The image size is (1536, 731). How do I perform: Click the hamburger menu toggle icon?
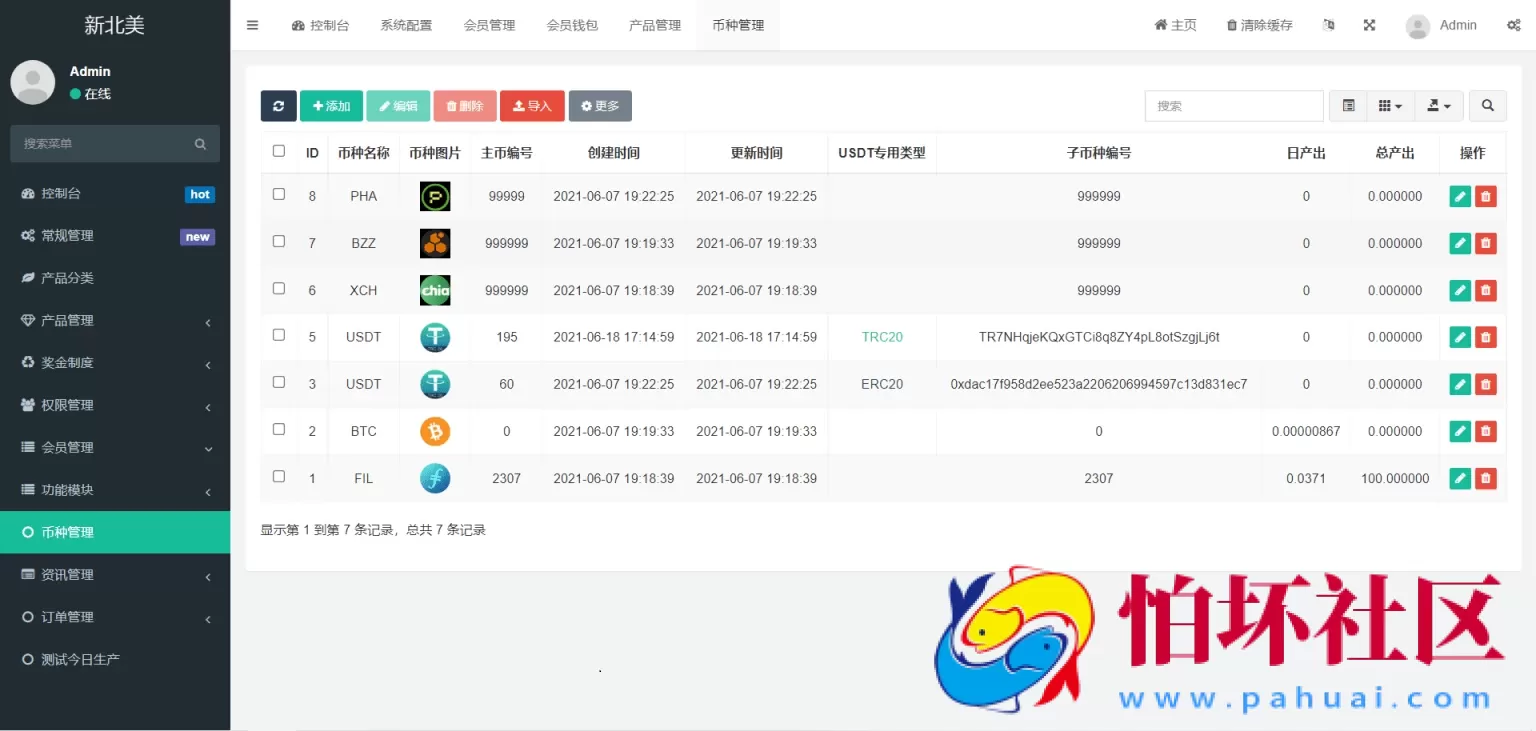252,25
